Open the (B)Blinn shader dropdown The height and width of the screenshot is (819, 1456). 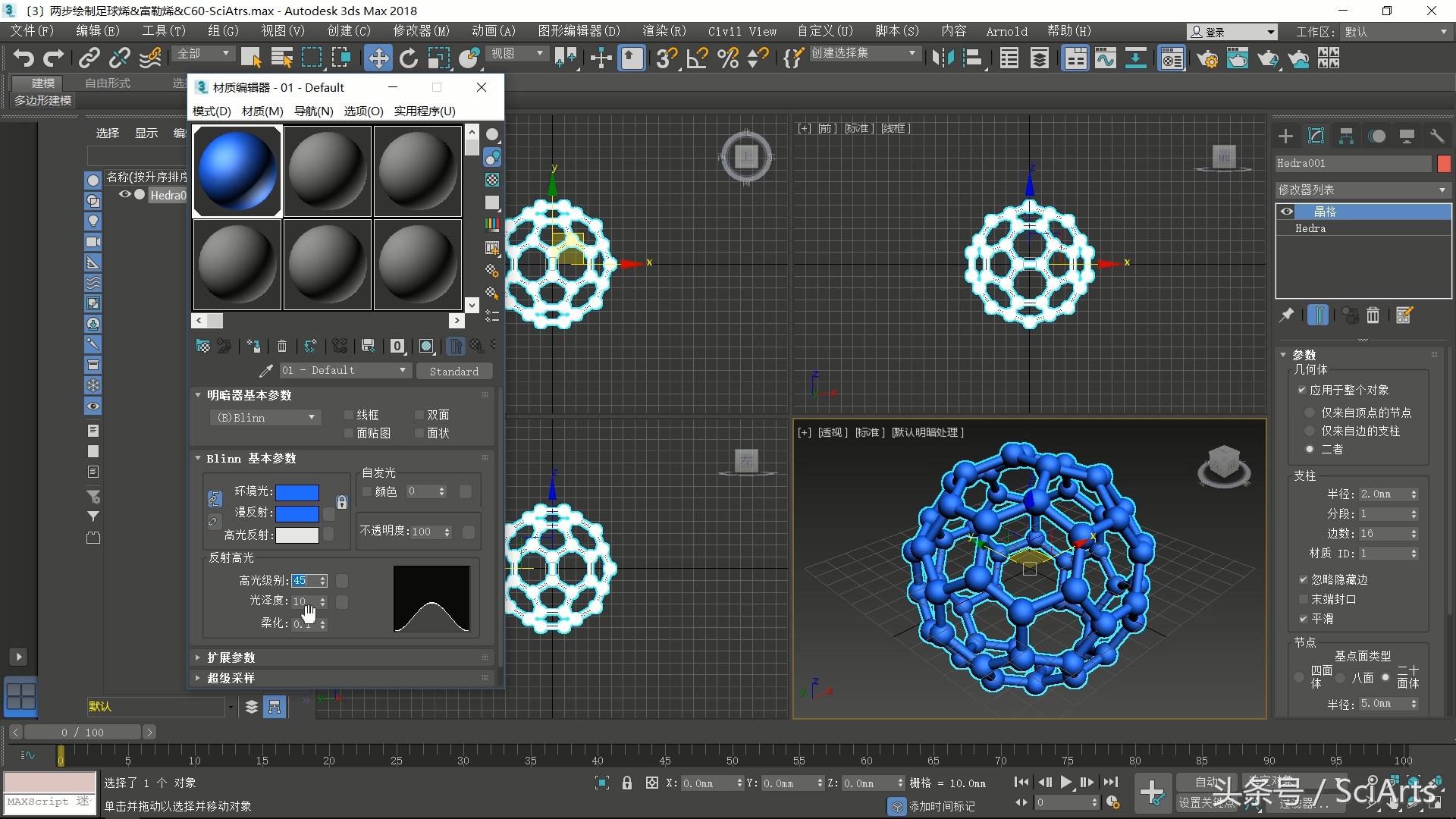click(x=265, y=417)
